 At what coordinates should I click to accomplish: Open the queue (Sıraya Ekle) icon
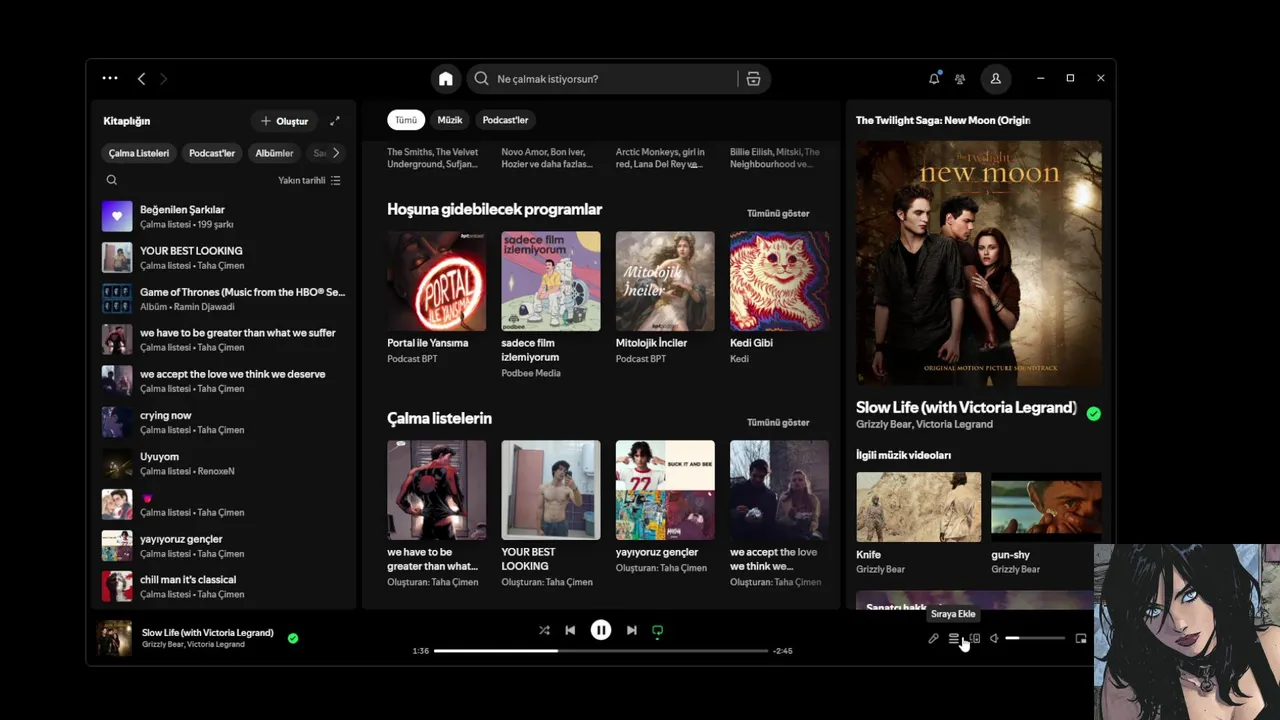(x=954, y=638)
